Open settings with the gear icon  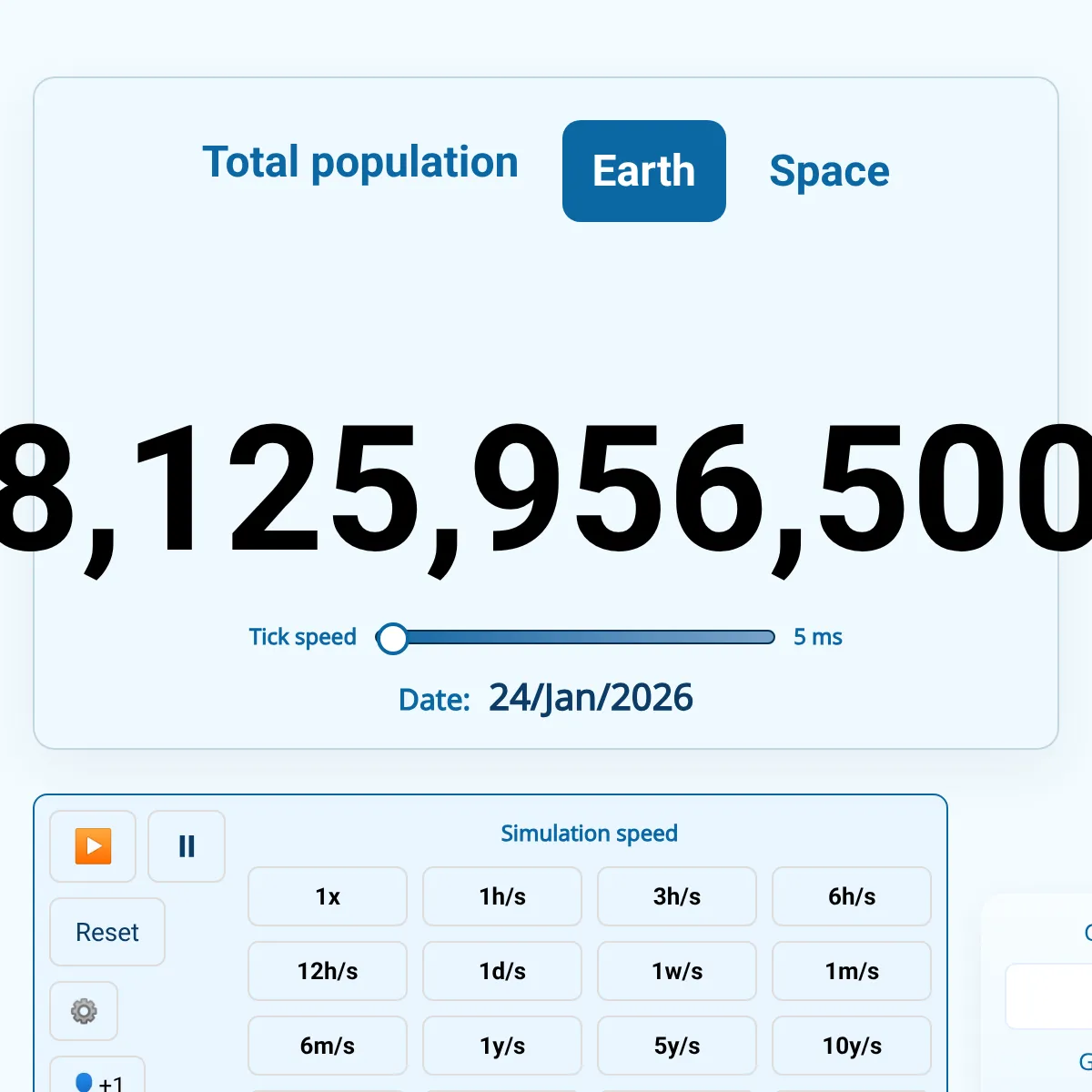click(x=84, y=1011)
